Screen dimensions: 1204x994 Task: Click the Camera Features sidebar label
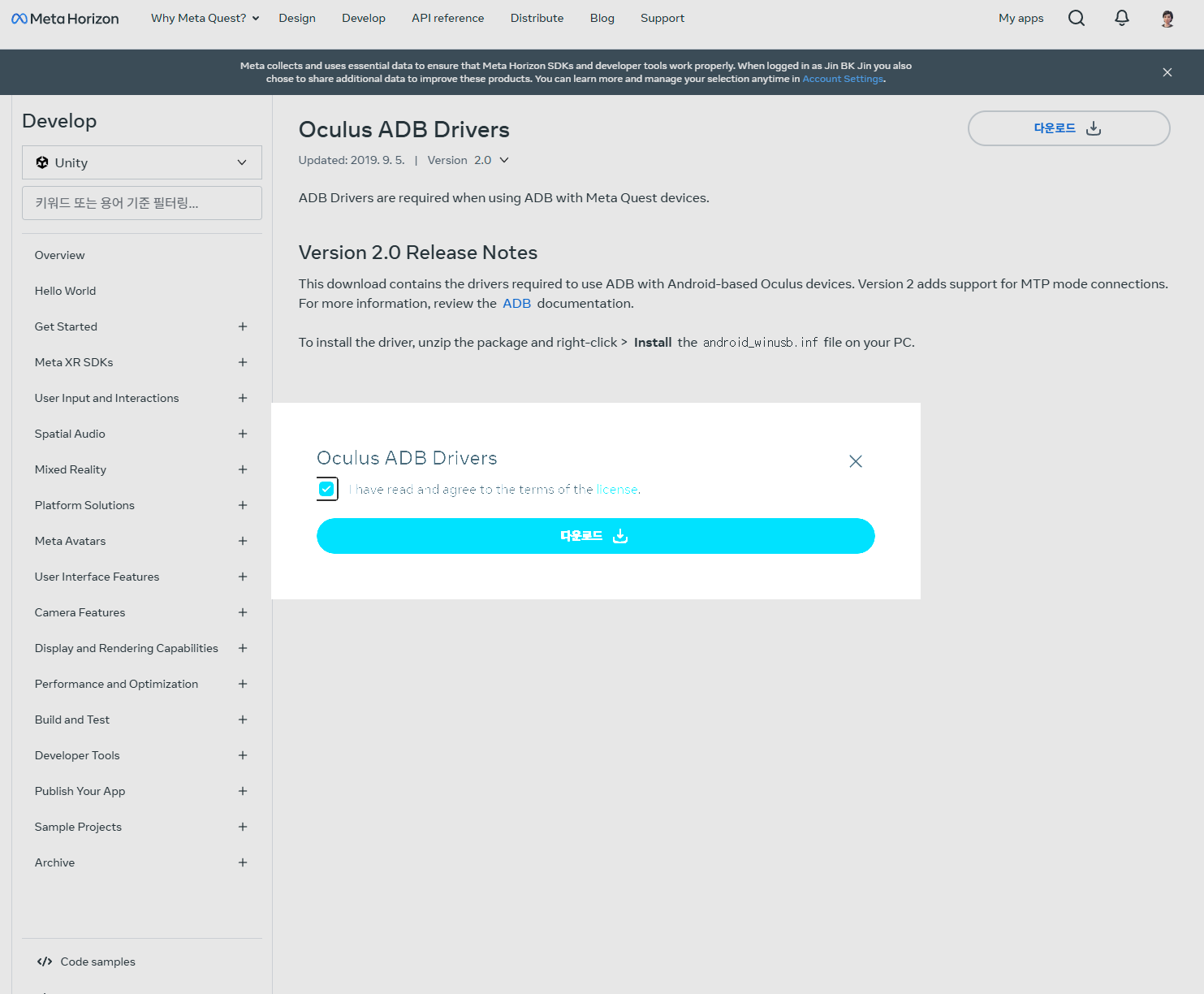pos(80,612)
